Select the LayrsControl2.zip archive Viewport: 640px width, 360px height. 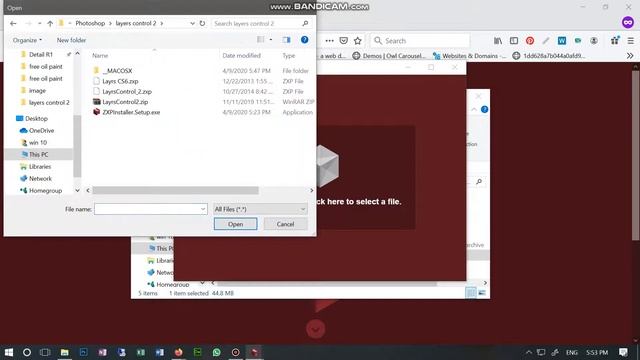[125, 102]
